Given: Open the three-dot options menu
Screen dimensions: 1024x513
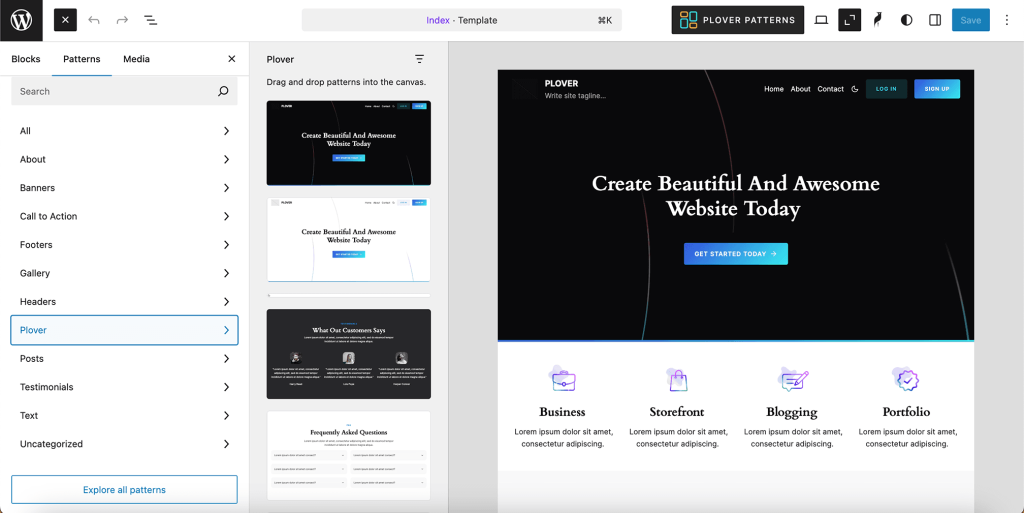Looking at the screenshot, I should 1006,20.
